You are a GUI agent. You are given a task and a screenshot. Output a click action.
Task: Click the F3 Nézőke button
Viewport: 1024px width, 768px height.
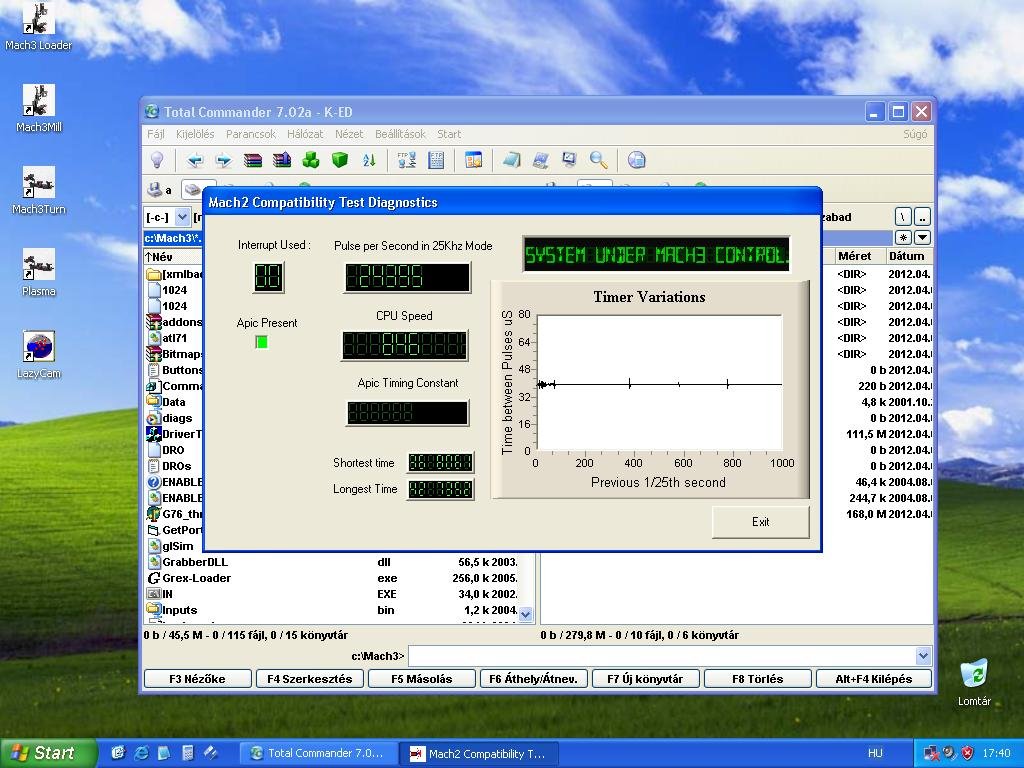(x=197, y=679)
